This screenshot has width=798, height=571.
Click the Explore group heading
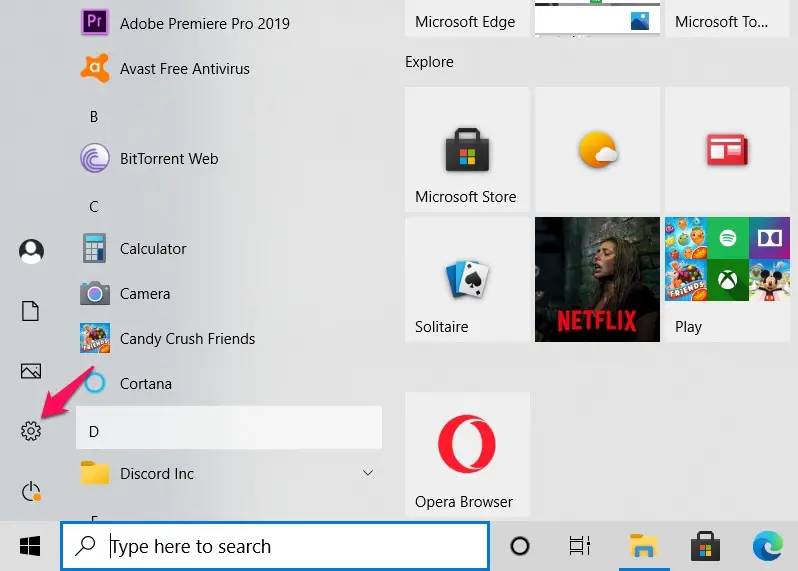(x=429, y=62)
